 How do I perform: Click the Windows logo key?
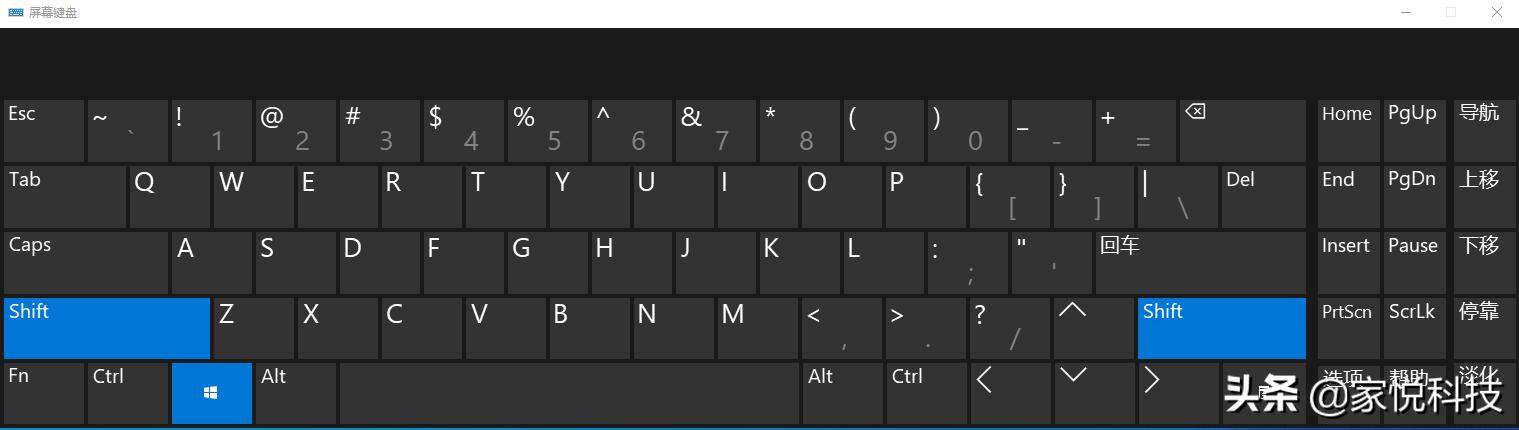[211, 393]
